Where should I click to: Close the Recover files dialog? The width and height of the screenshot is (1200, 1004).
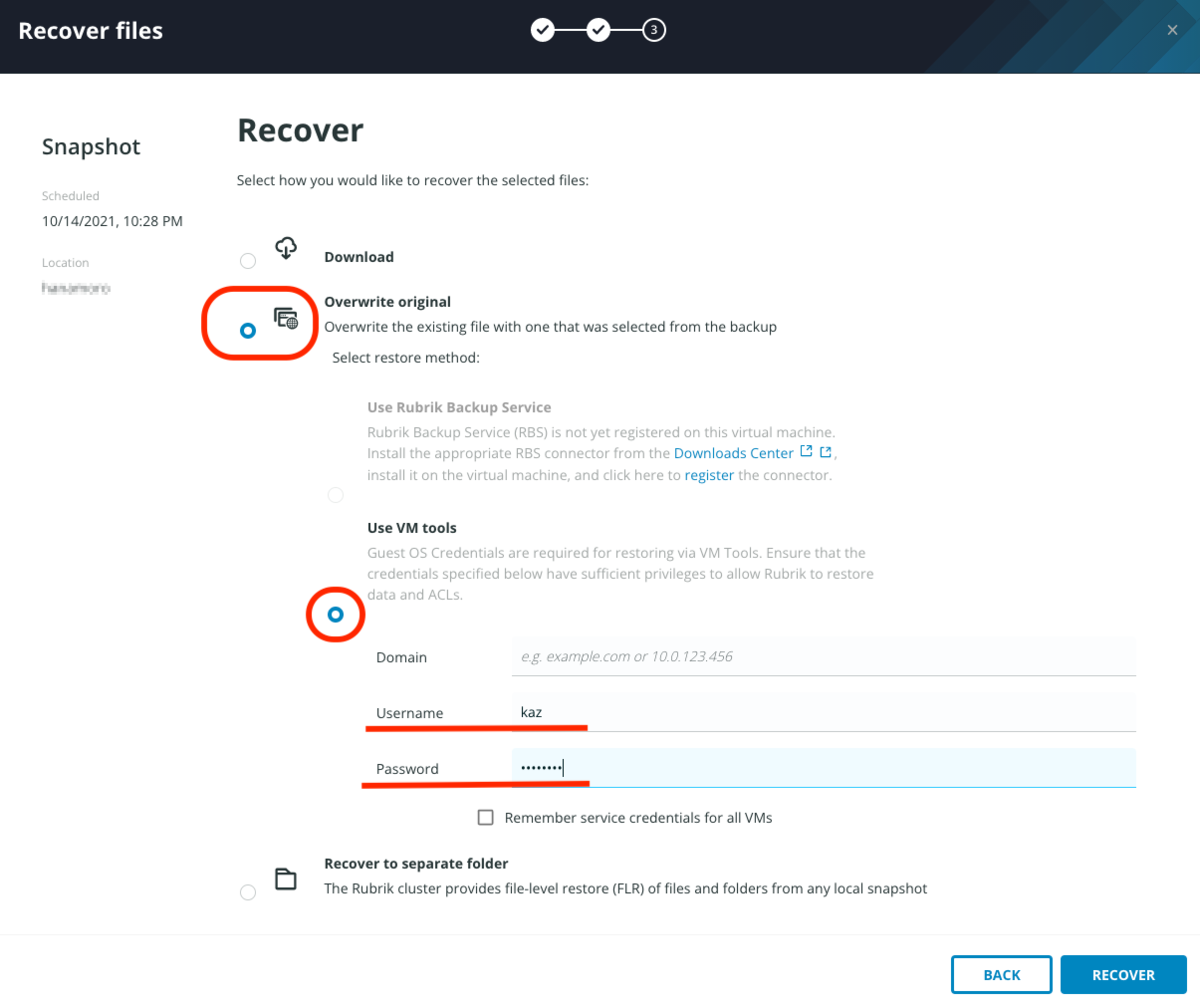pyautogui.click(x=1172, y=31)
